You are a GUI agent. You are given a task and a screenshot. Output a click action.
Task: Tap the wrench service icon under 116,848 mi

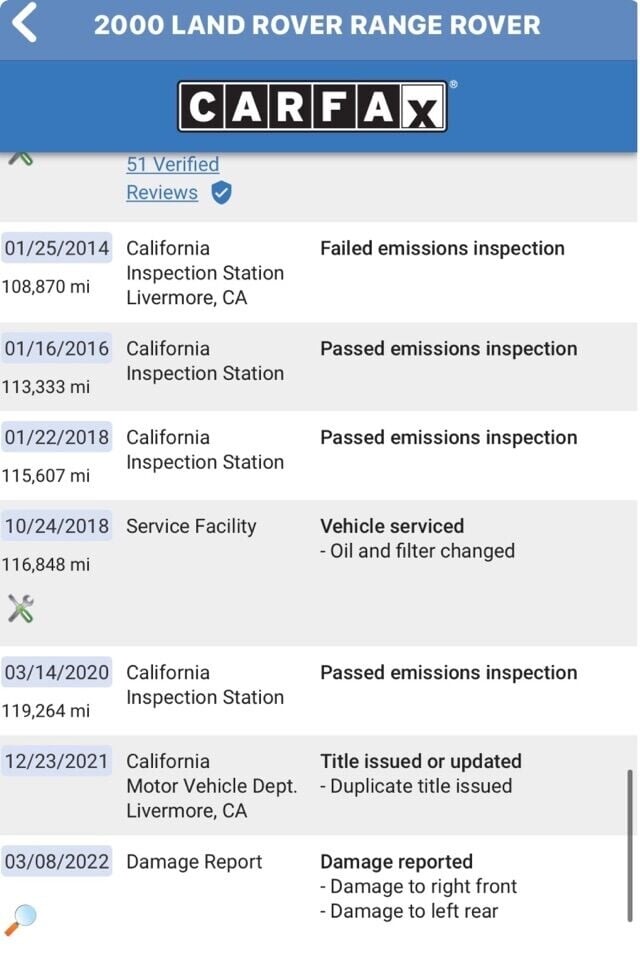[x=21, y=607]
